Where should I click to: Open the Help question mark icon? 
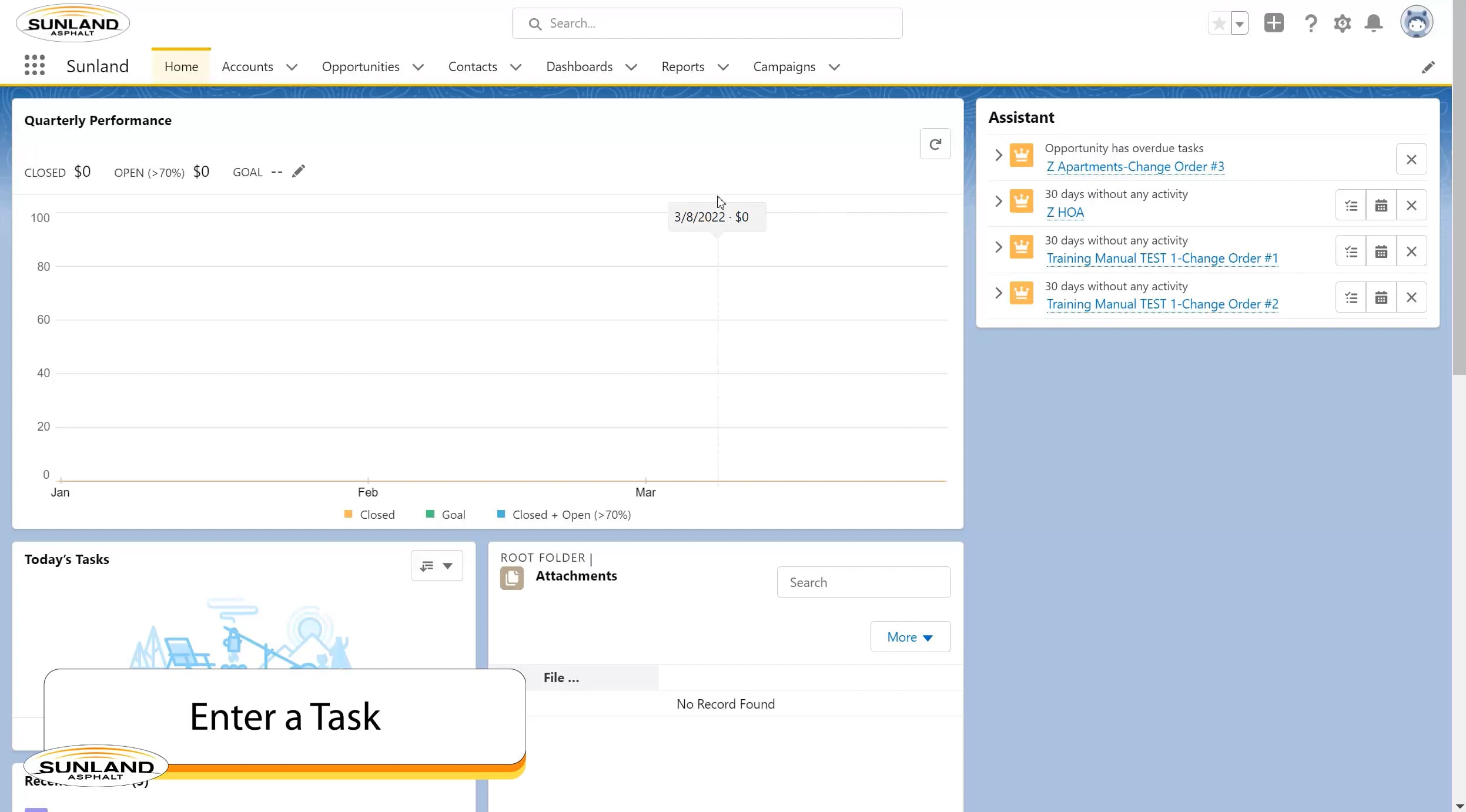click(x=1310, y=24)
